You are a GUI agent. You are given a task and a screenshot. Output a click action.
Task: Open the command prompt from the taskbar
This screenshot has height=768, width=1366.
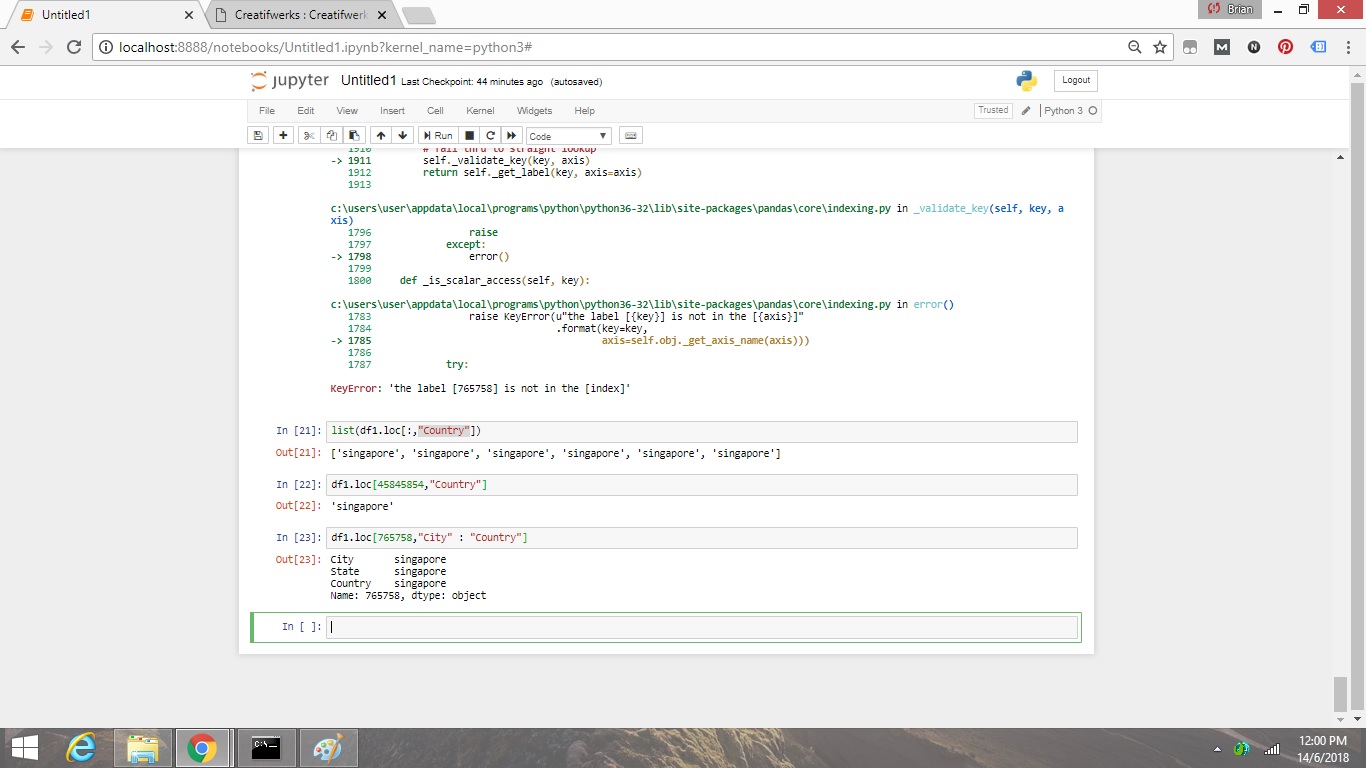(265, 748)
